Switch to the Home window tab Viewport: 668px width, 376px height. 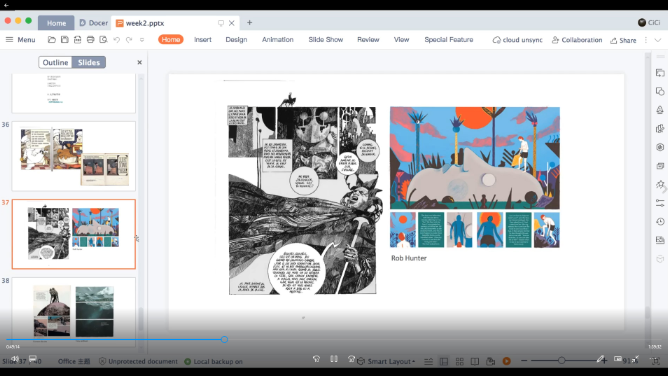tap(56, 23)
